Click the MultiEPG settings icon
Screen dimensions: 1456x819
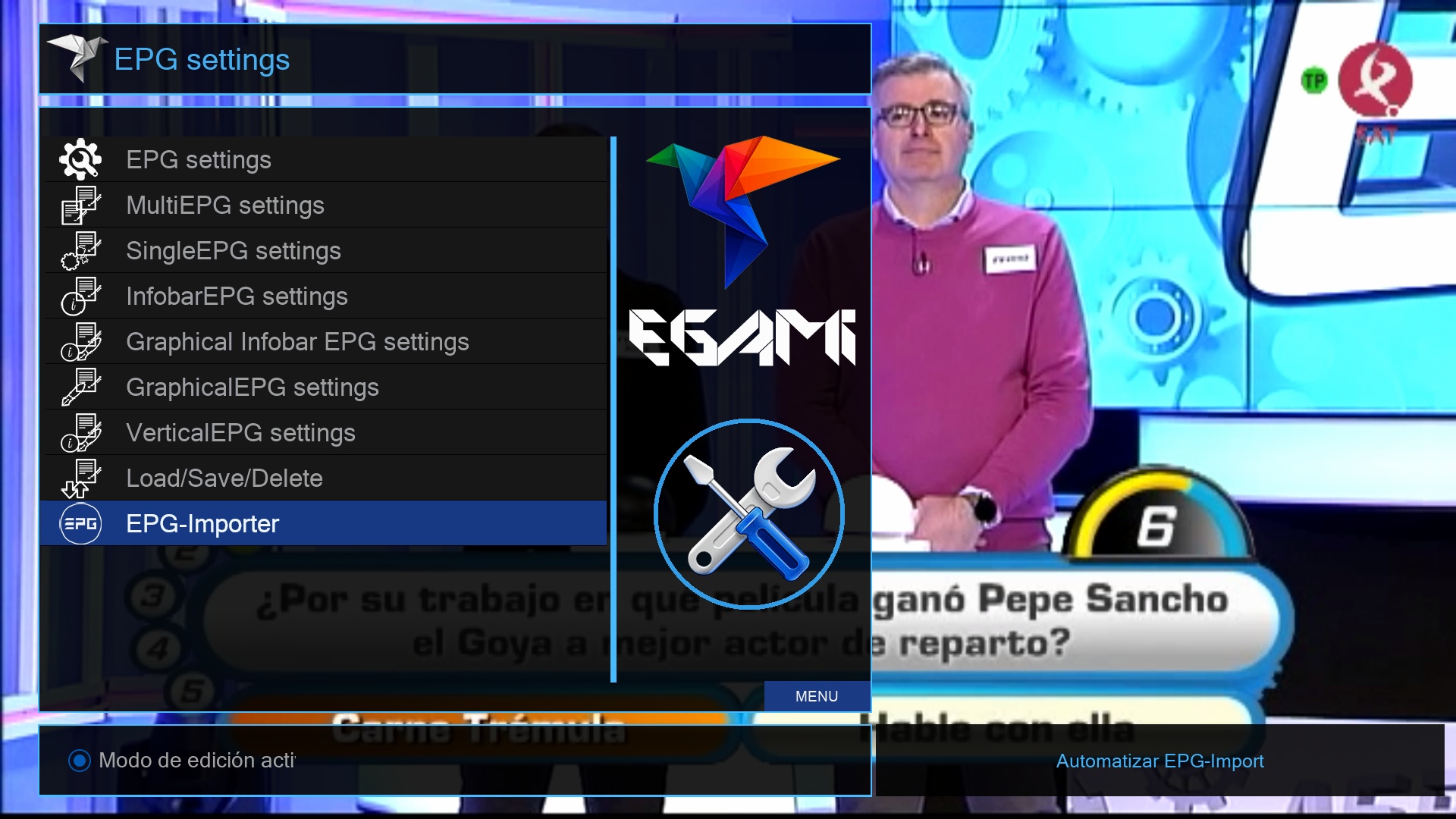(x=80, y=206)
